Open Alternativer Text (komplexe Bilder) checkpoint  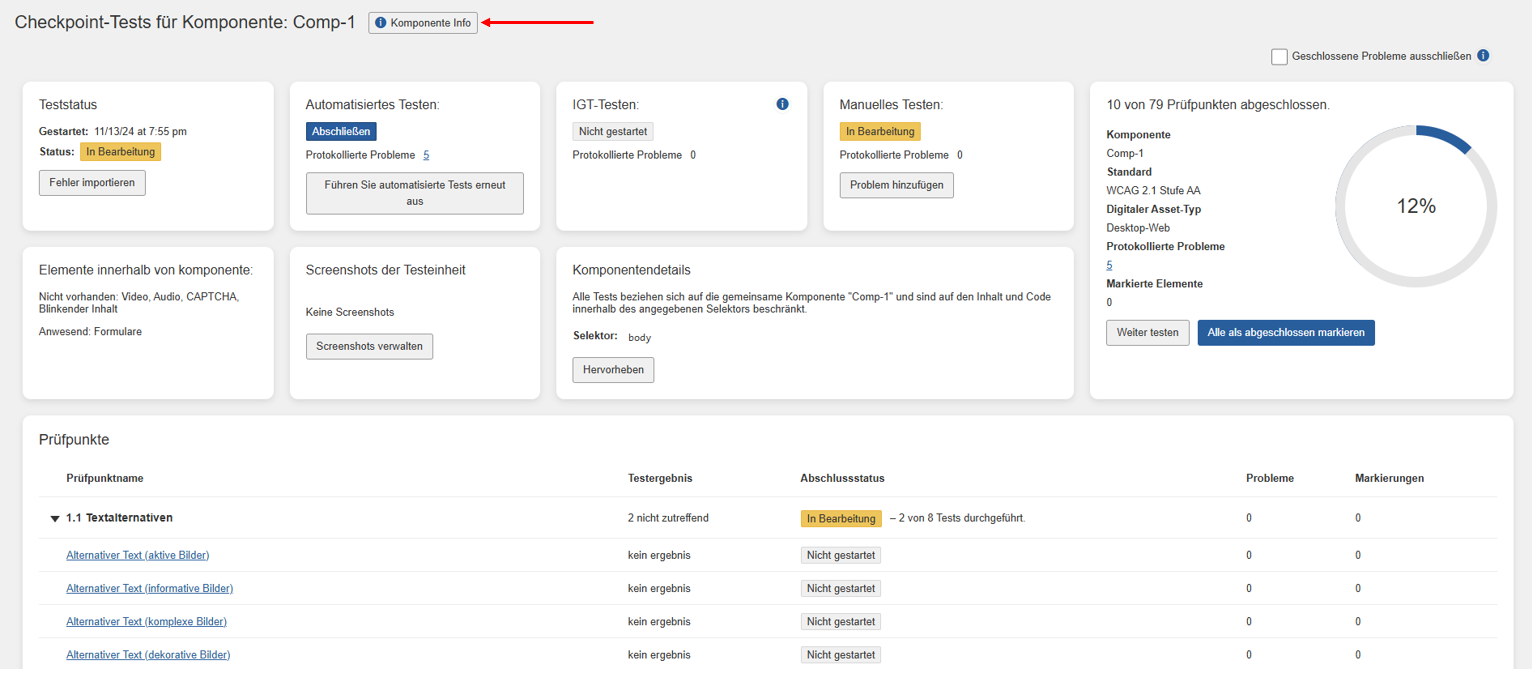pyautogui.click(x=146, y=622)
